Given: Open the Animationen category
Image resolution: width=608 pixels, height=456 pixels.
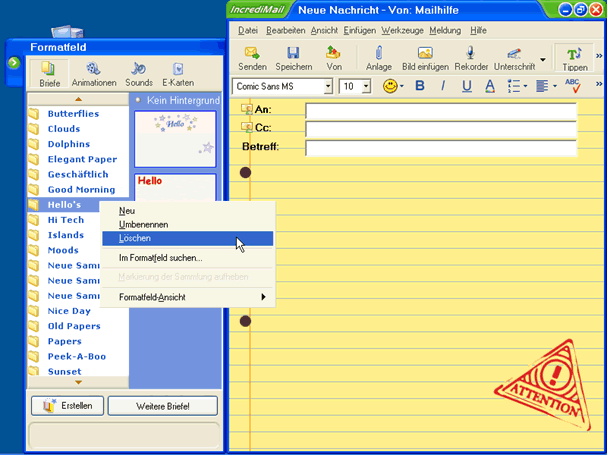Looking at the screenshot, I should [x=94, y=74].
